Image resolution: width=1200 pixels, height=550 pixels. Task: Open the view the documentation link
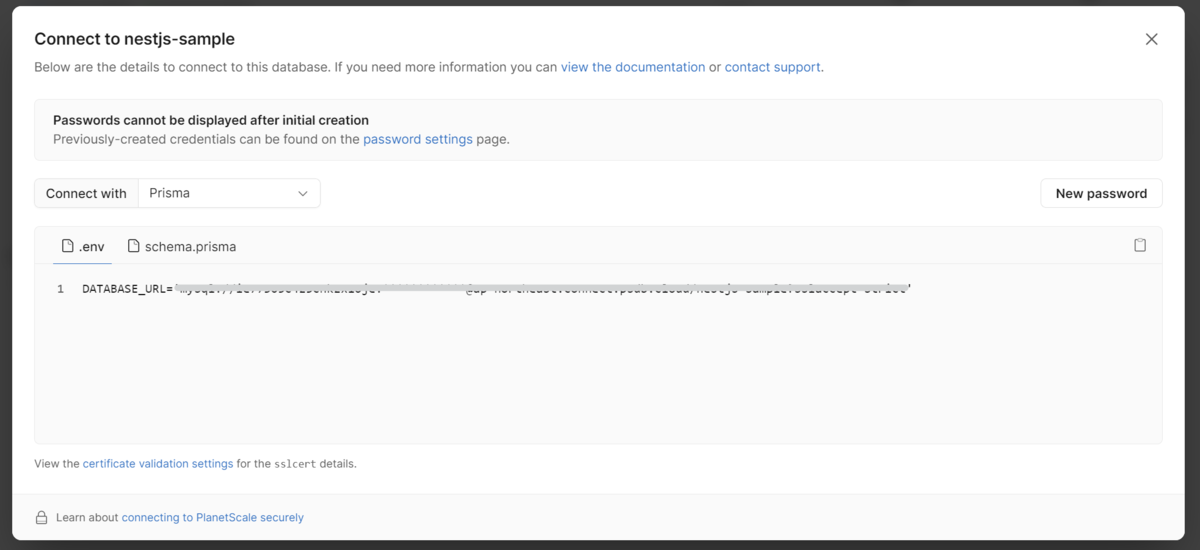(633, 67)
